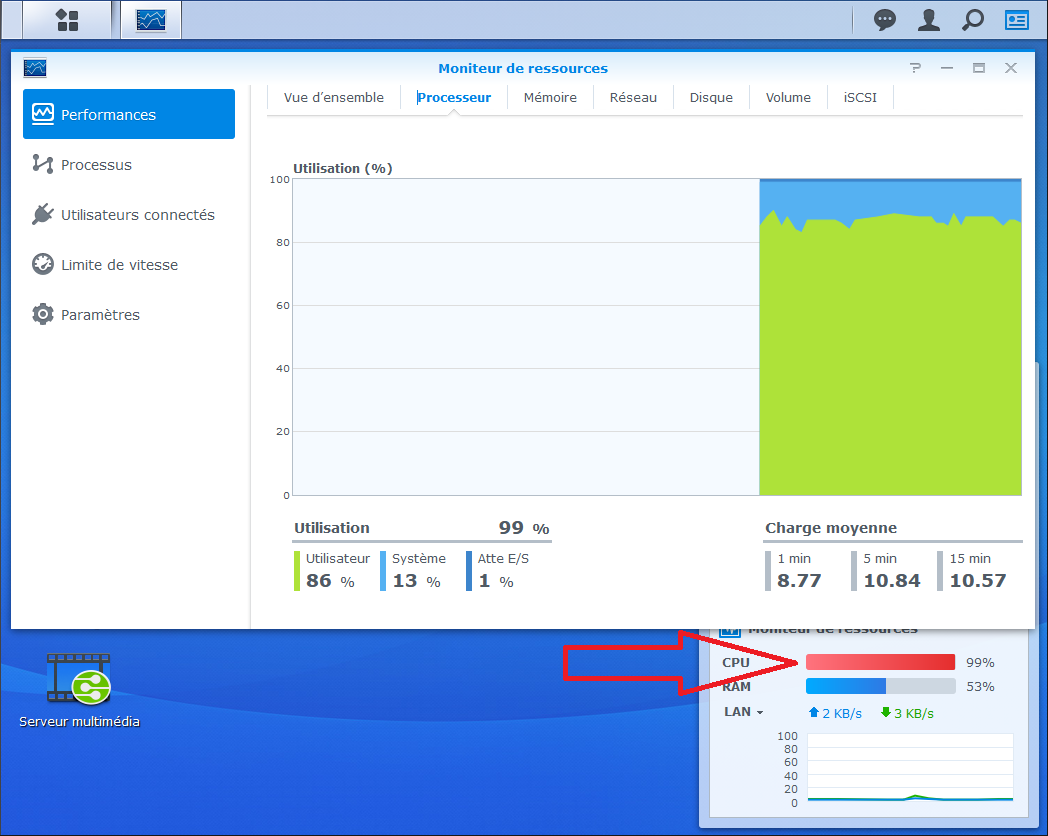Open Serveur multimédia desktop shortcut
This screenshot has height=836, width=1048.
79,689
